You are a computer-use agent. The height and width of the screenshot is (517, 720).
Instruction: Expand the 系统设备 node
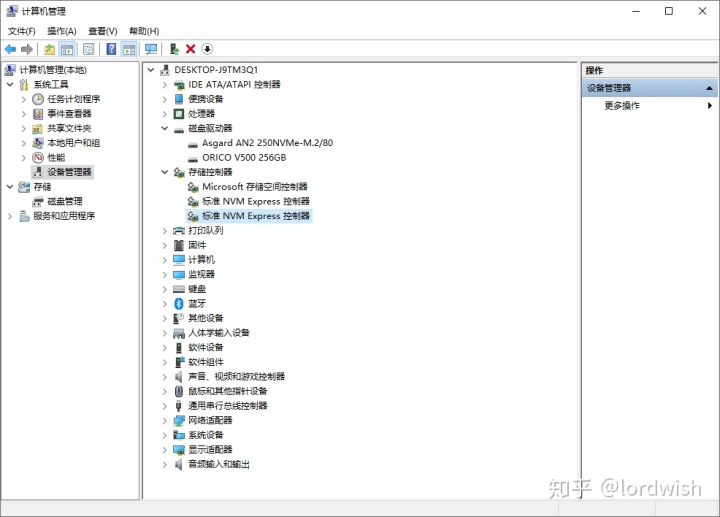(x=165, y=435)
